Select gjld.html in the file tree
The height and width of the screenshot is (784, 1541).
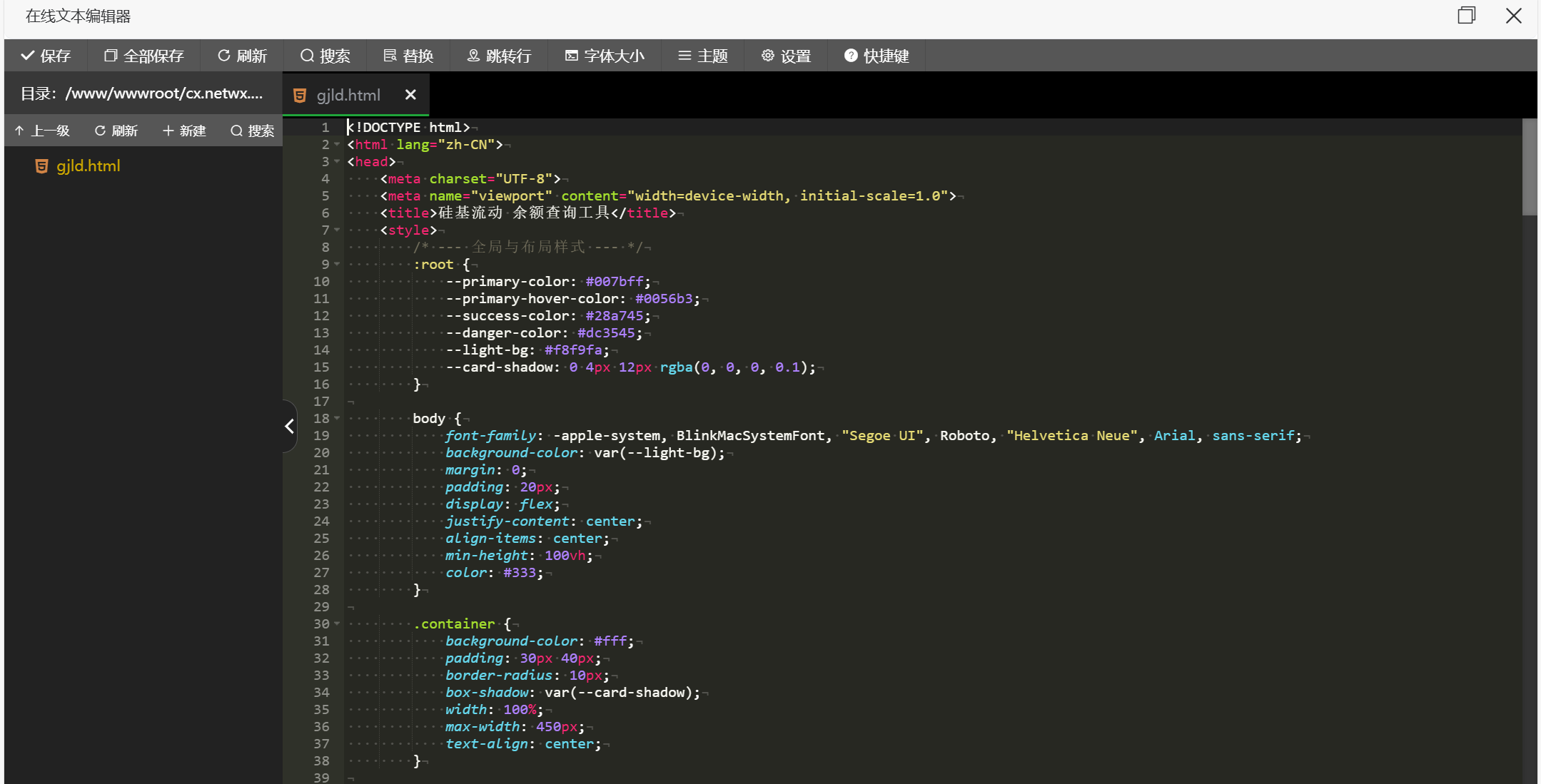click(89, 166)
